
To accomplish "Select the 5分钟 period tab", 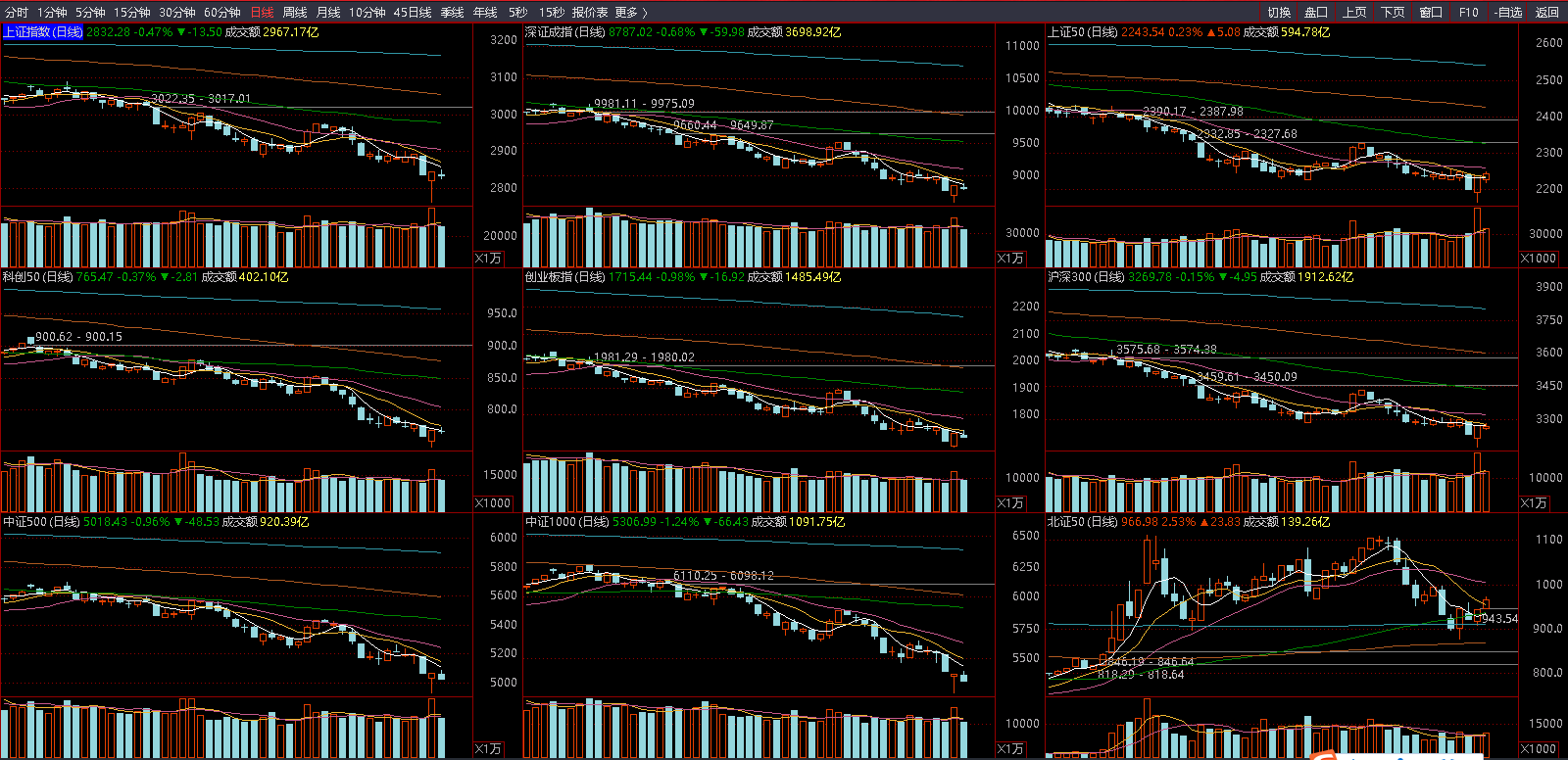I will click(90, 13).
